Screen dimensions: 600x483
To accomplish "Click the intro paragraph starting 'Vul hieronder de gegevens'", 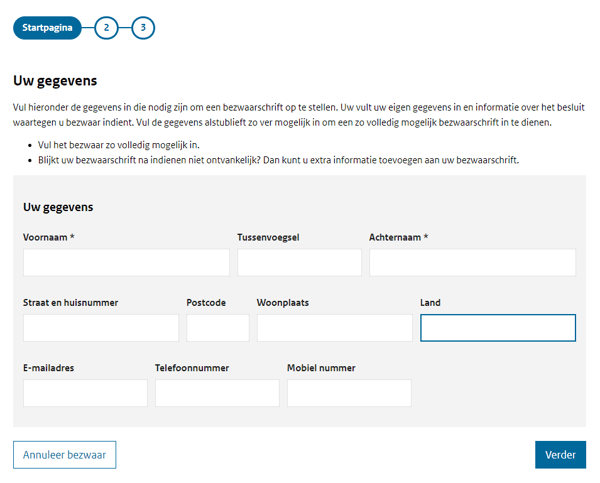I will (x=299, y=115).
